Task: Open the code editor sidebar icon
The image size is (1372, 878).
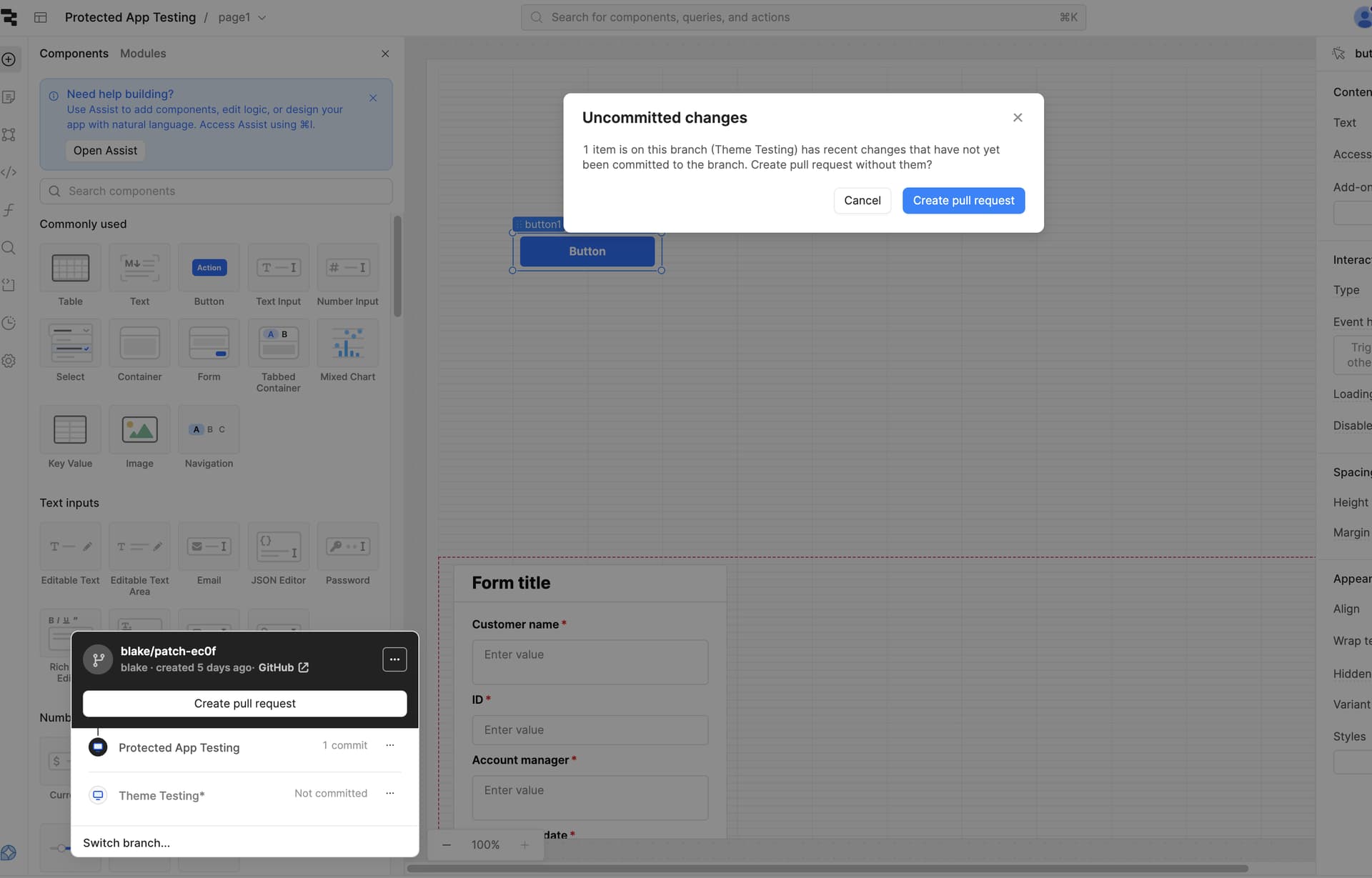Action: point(9,172)
